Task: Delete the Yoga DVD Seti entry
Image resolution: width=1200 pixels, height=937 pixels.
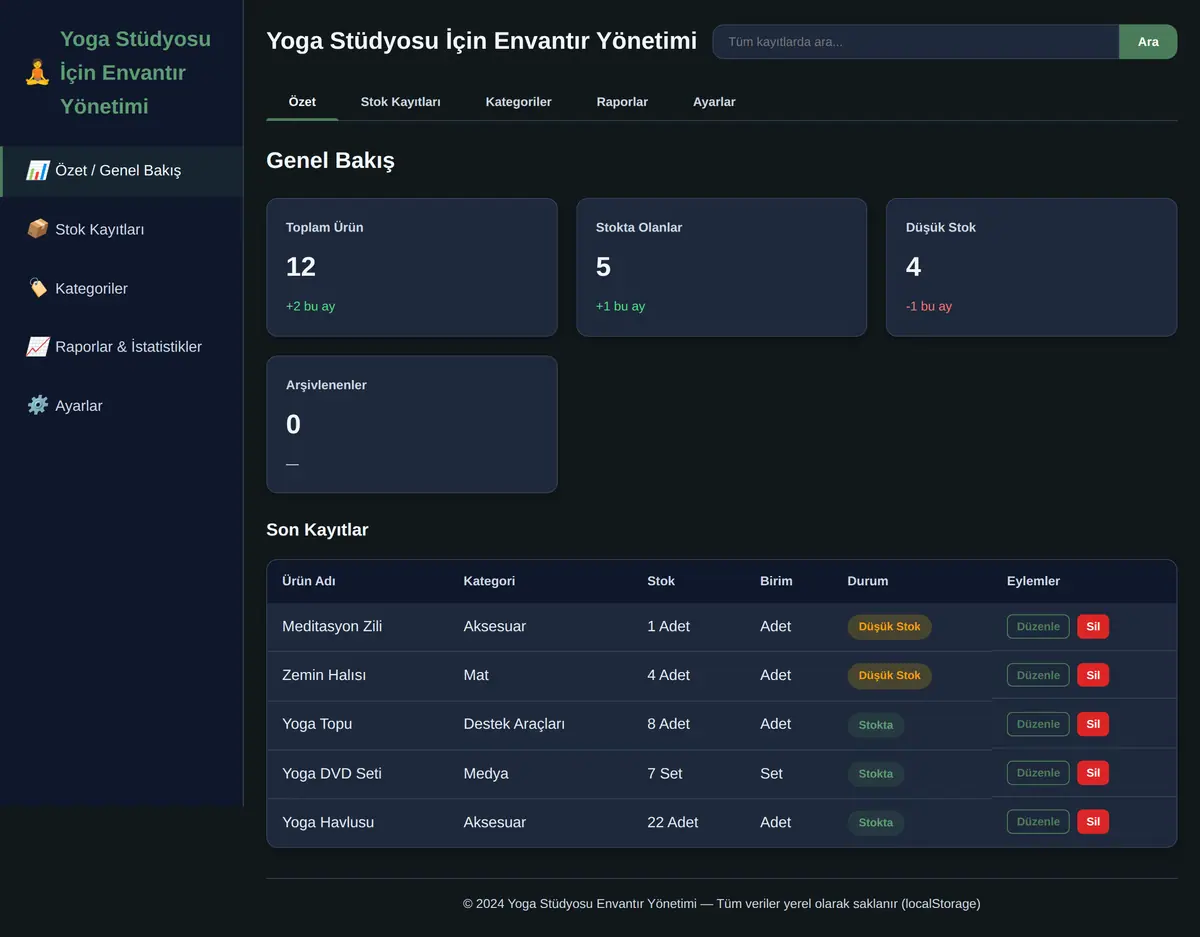Action: click(1093, 773)
